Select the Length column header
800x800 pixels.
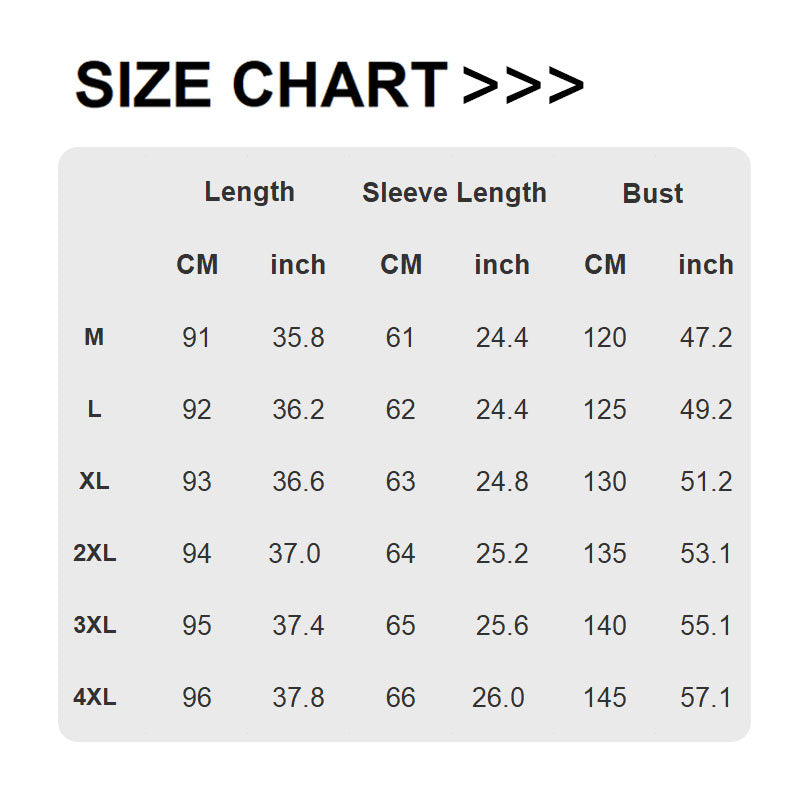pos(249,192)
